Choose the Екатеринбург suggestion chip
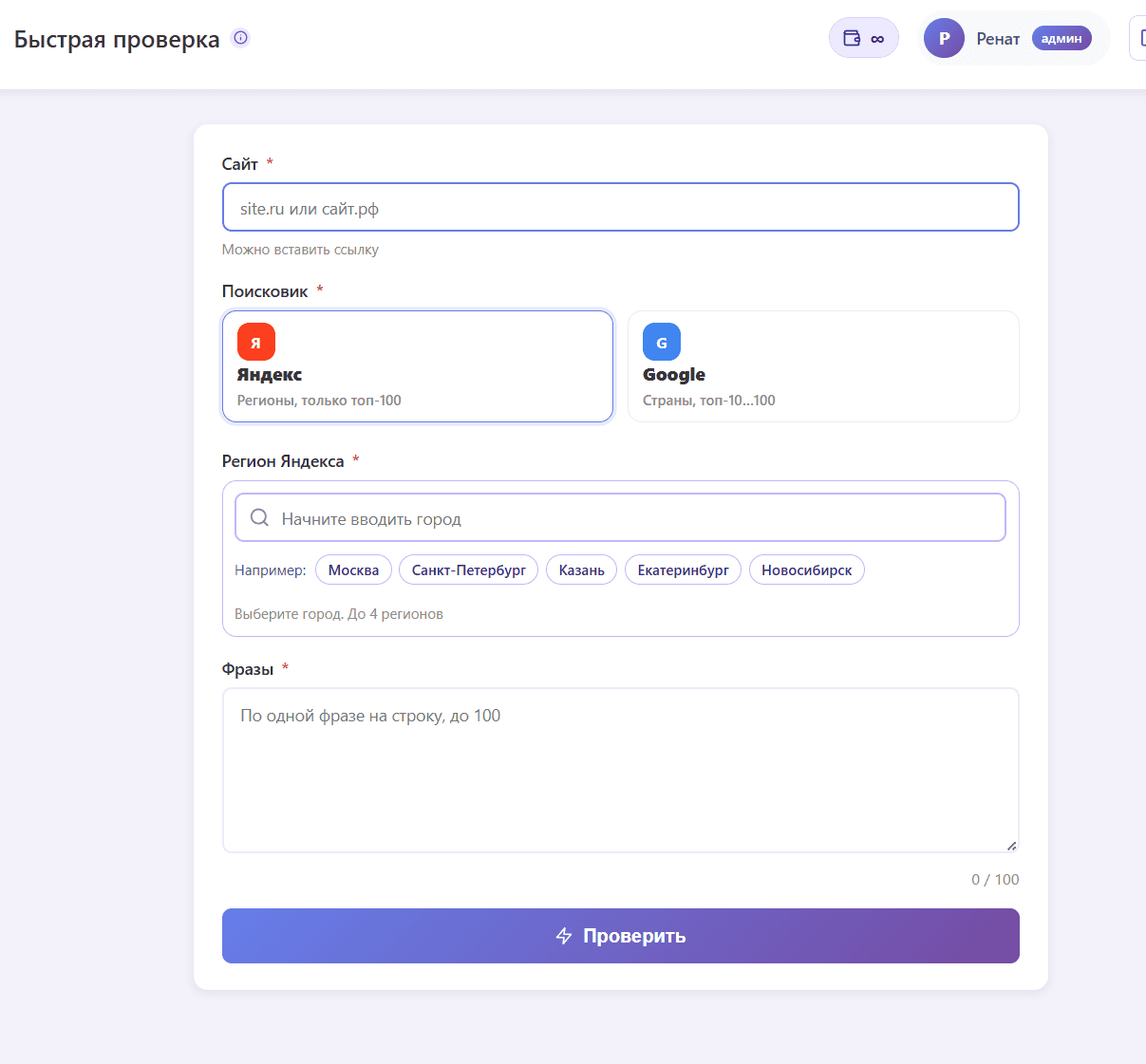 pos(683,569)
